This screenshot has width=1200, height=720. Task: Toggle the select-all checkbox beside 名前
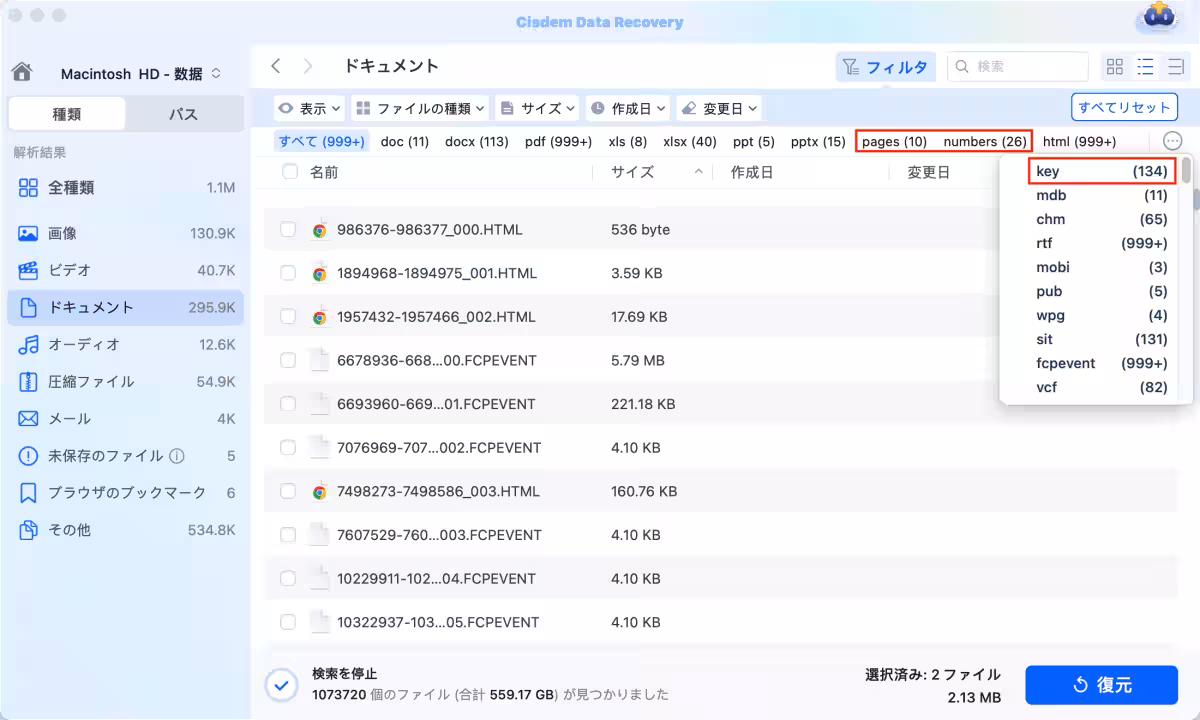tap(290, 172)
